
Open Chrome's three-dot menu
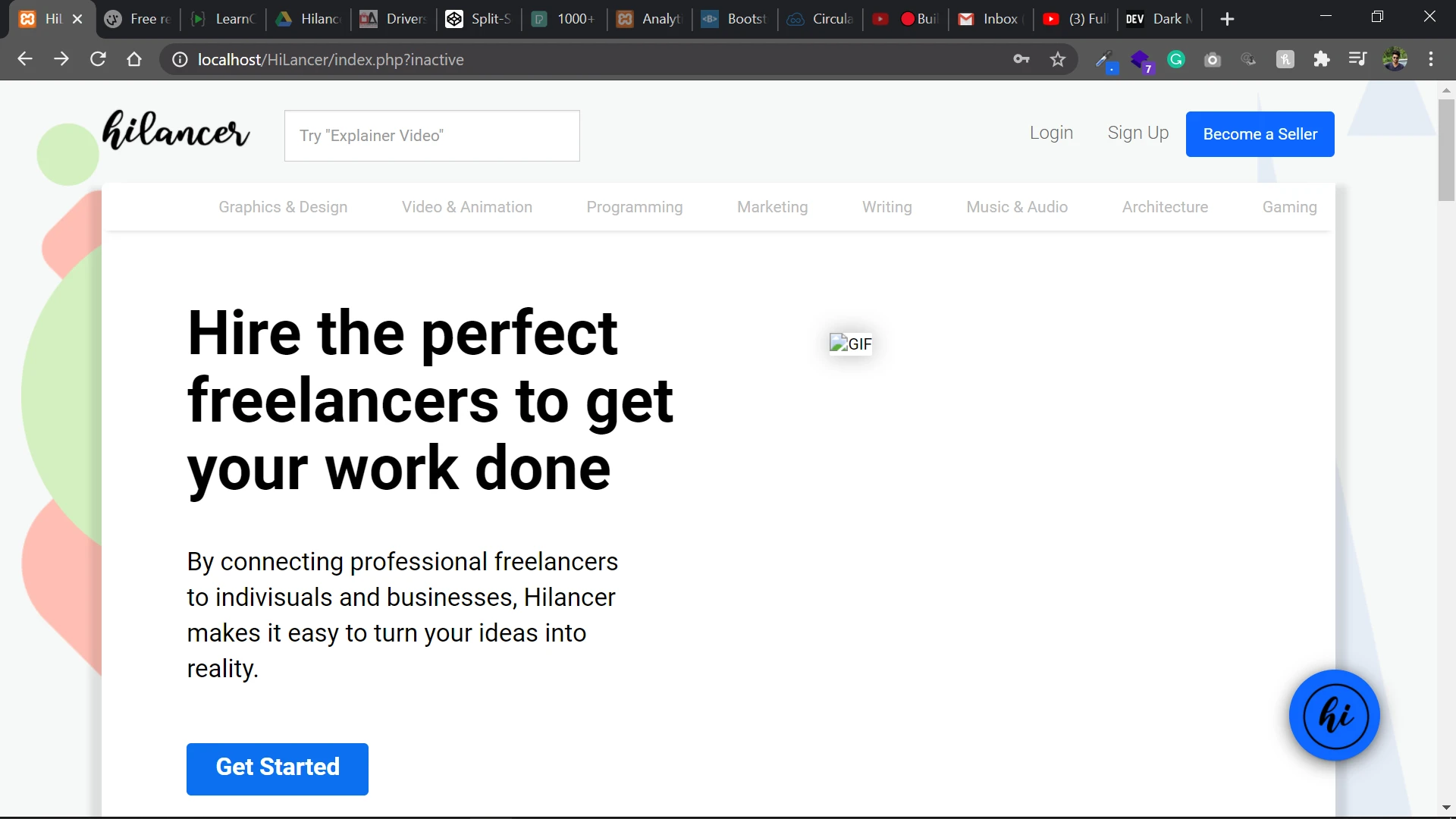pyautogui.click(x=1431, y=59)
